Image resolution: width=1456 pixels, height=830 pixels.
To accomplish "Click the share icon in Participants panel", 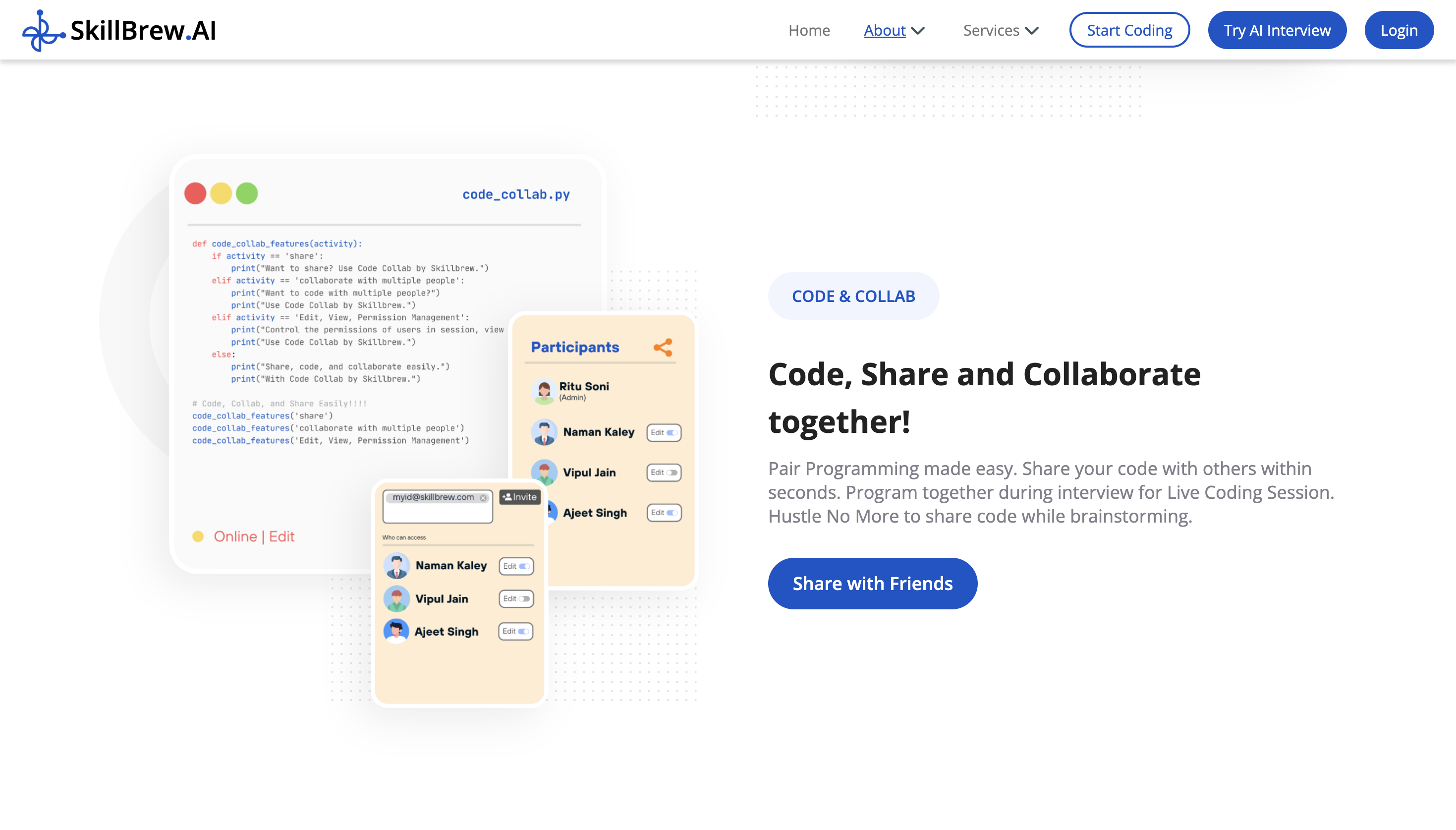I will 663,347.
